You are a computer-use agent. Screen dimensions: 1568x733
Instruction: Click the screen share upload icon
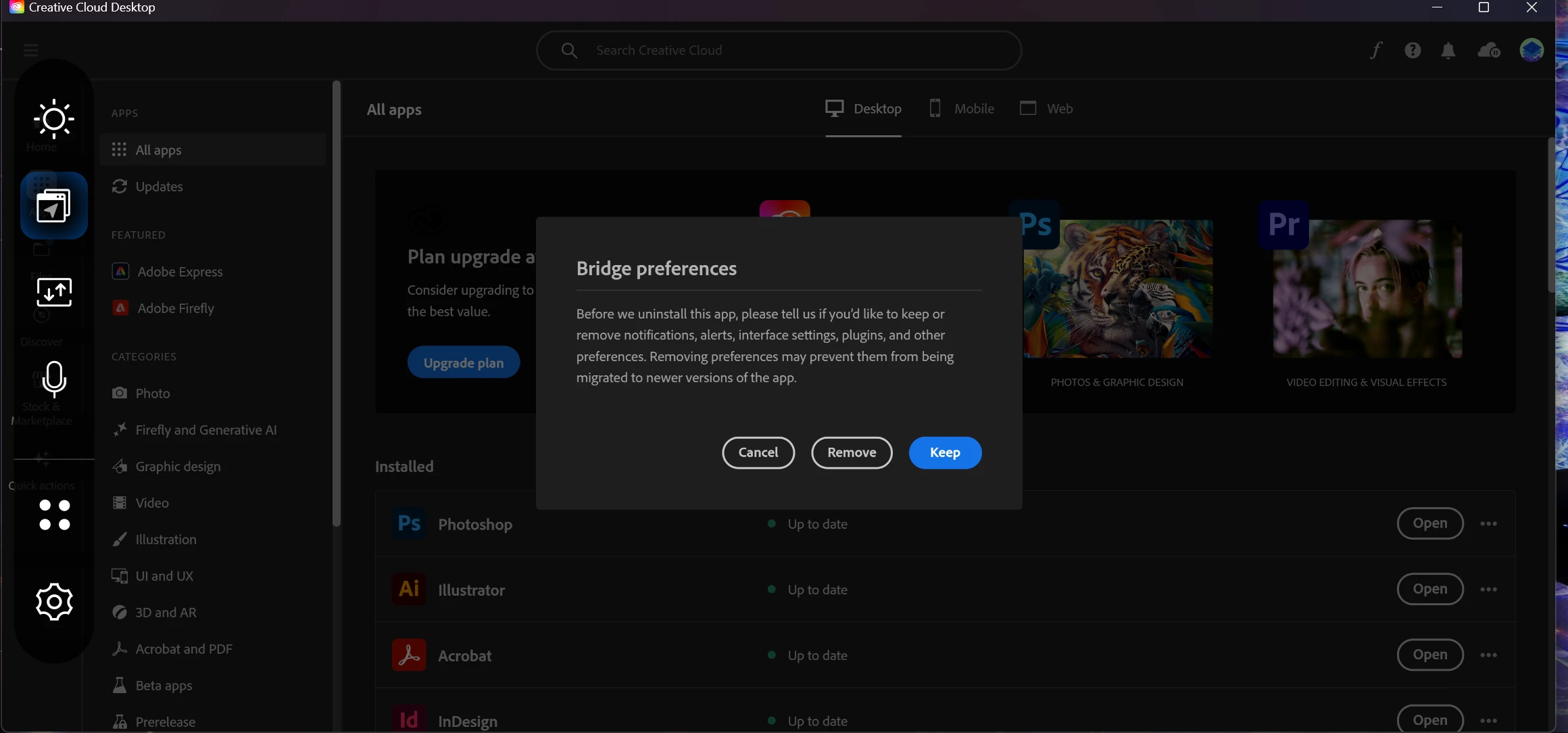click(x=54, y=292)
